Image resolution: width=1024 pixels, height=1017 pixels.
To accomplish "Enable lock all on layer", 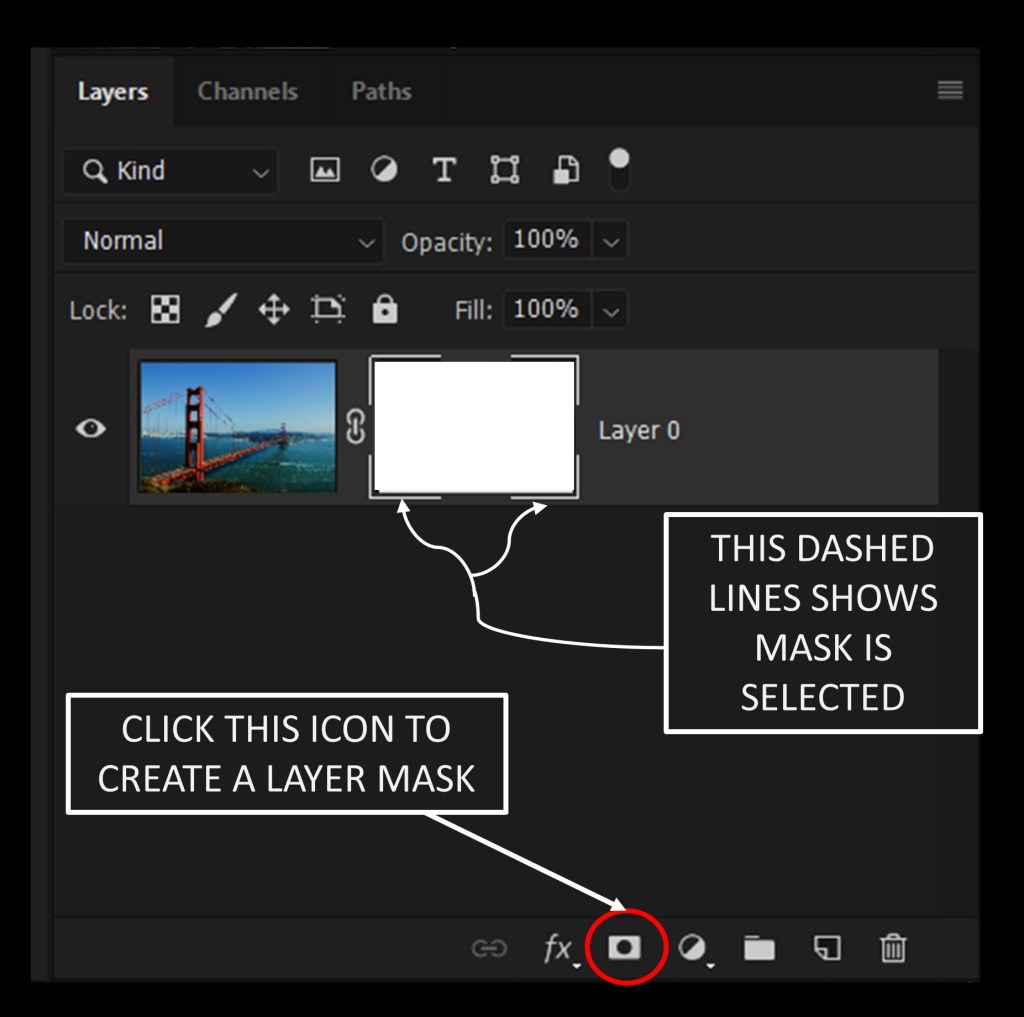I will (x=384, y=311).
